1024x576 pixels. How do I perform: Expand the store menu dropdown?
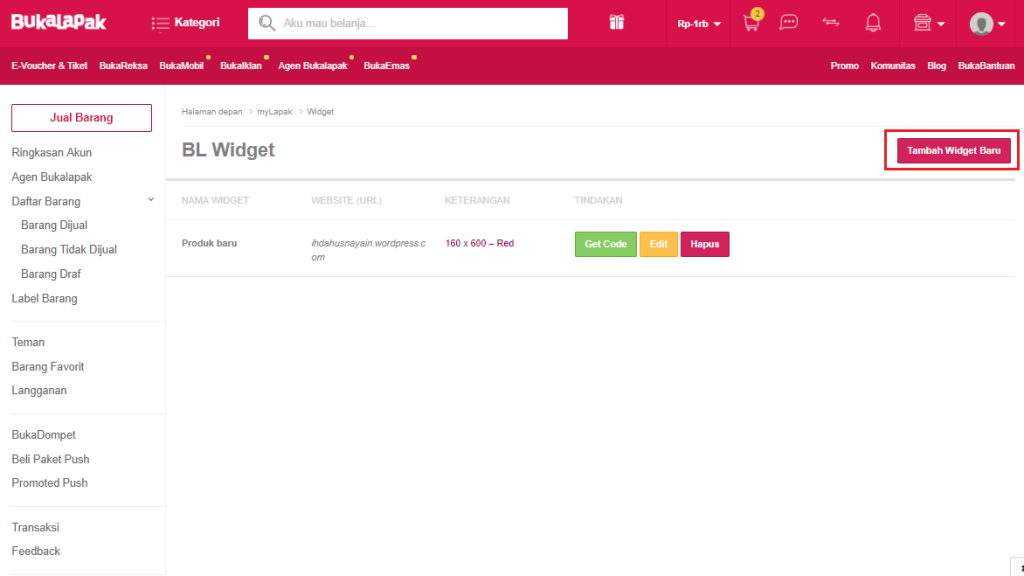[x=929, y=23]
